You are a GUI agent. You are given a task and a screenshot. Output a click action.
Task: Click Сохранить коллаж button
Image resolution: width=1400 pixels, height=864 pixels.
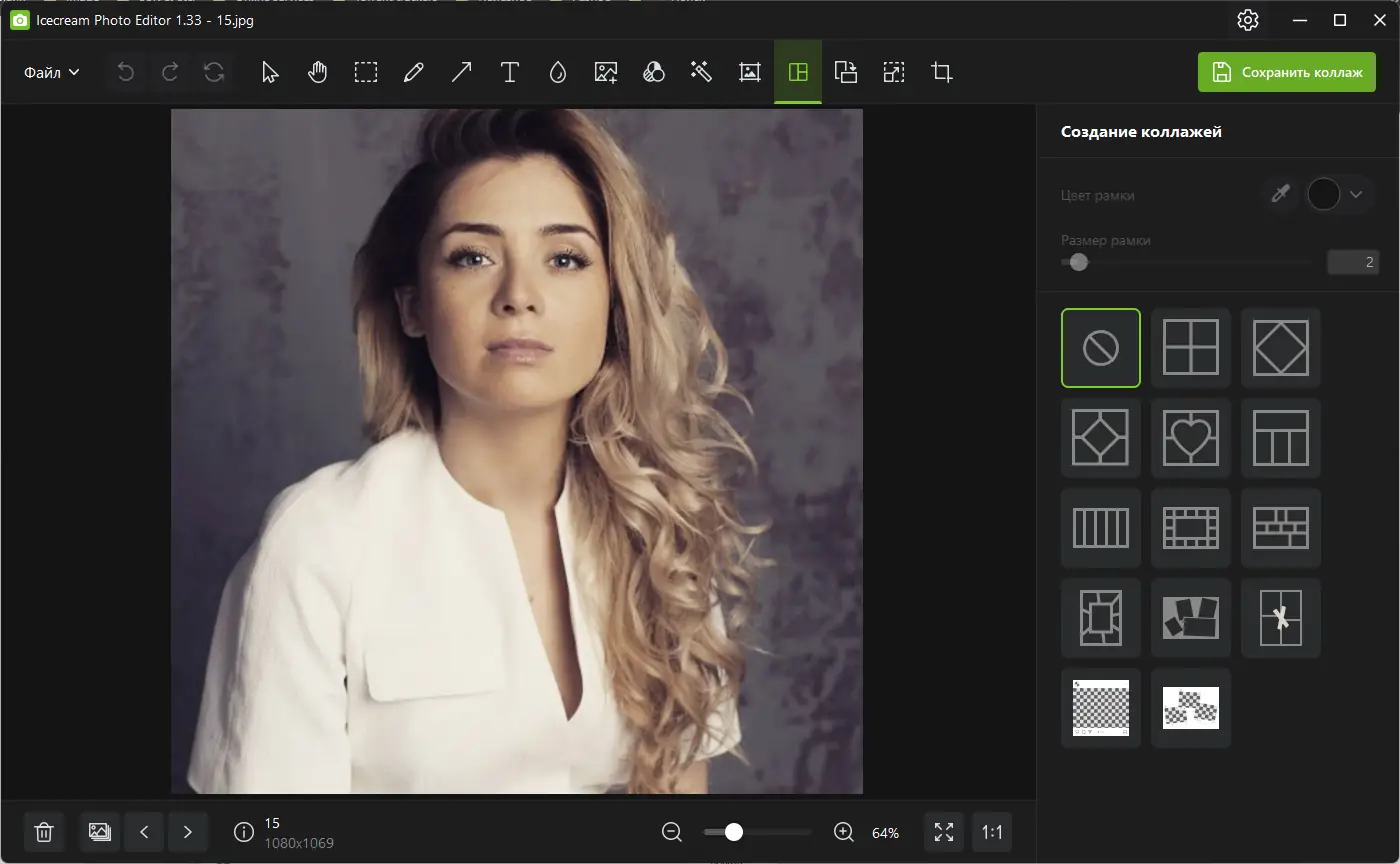coord(1287,72)
